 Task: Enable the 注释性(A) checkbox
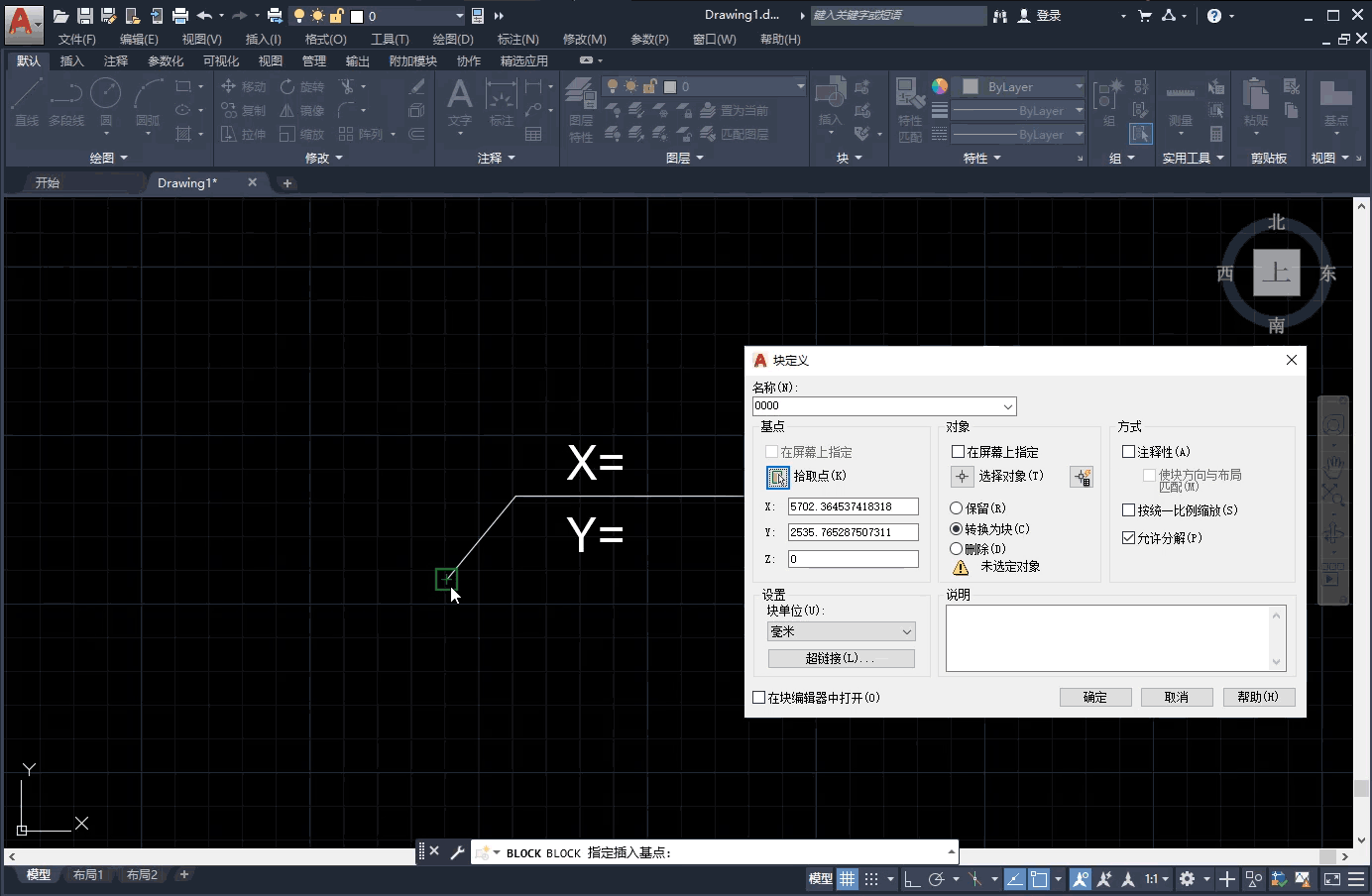tap(1129, 451)
